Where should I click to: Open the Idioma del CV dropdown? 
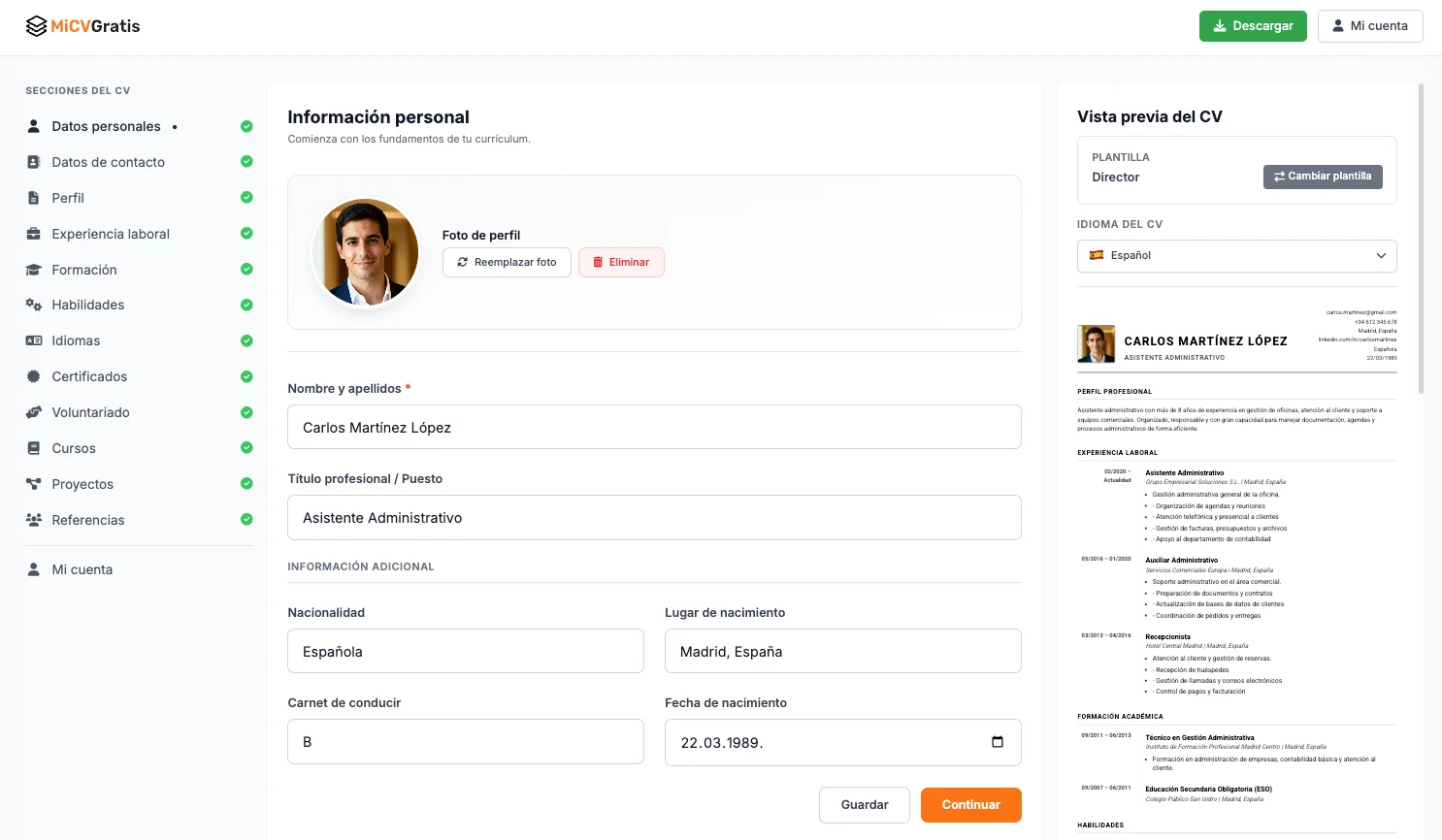tap(1236, 256)
